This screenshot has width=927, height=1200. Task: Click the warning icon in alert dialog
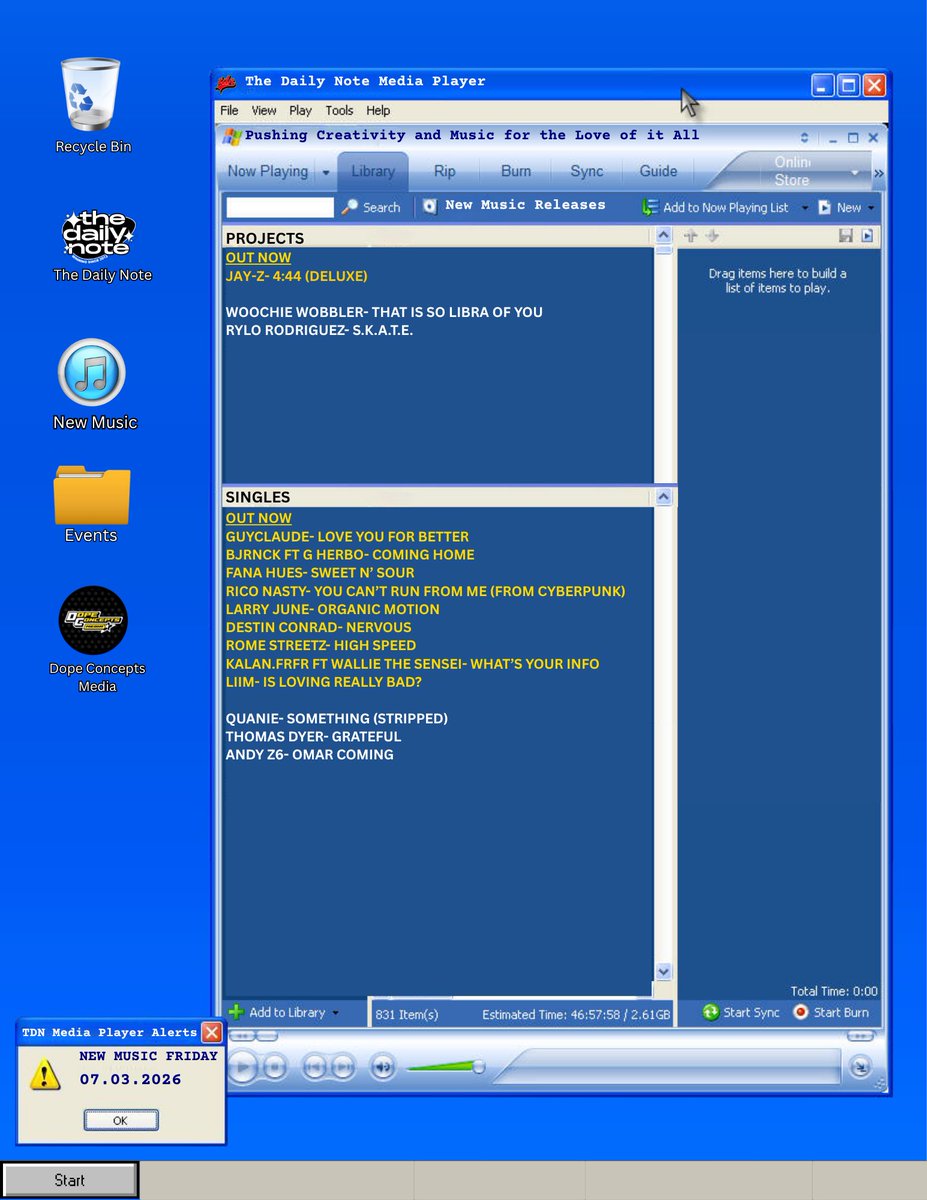[x=44, y=1075]
